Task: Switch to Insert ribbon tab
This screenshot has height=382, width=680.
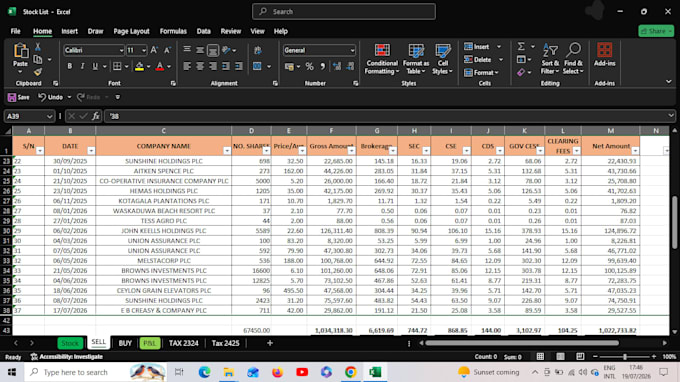Action: click(x=69, y=31)
